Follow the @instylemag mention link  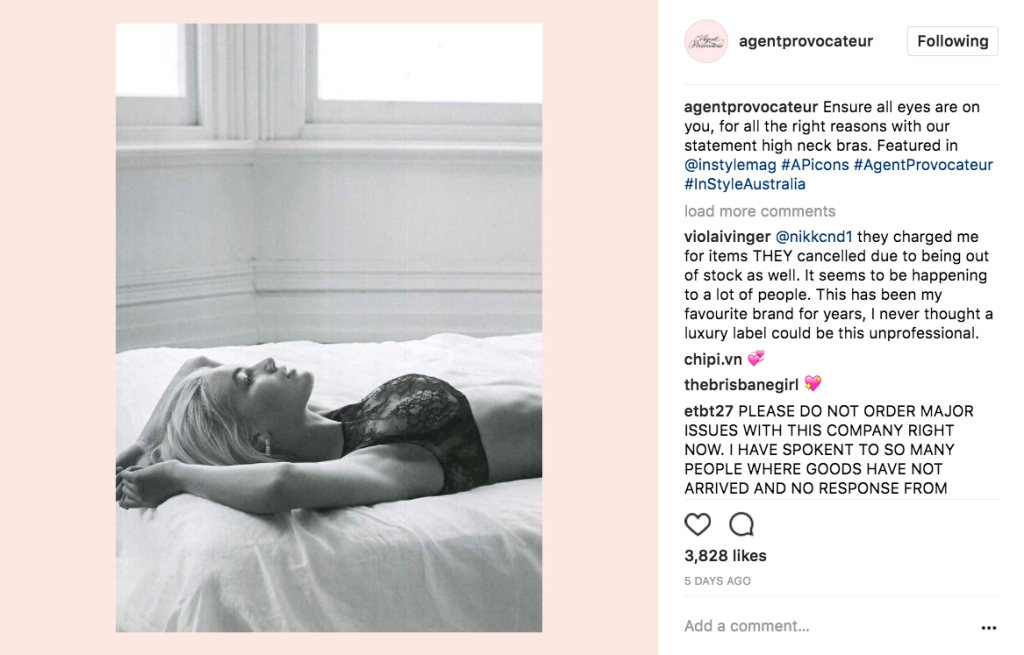[x=730, y=165]
